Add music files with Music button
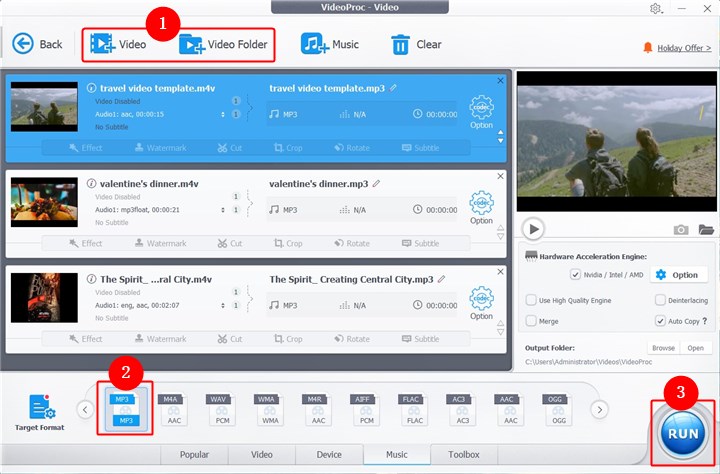 (x=330, y=44)
